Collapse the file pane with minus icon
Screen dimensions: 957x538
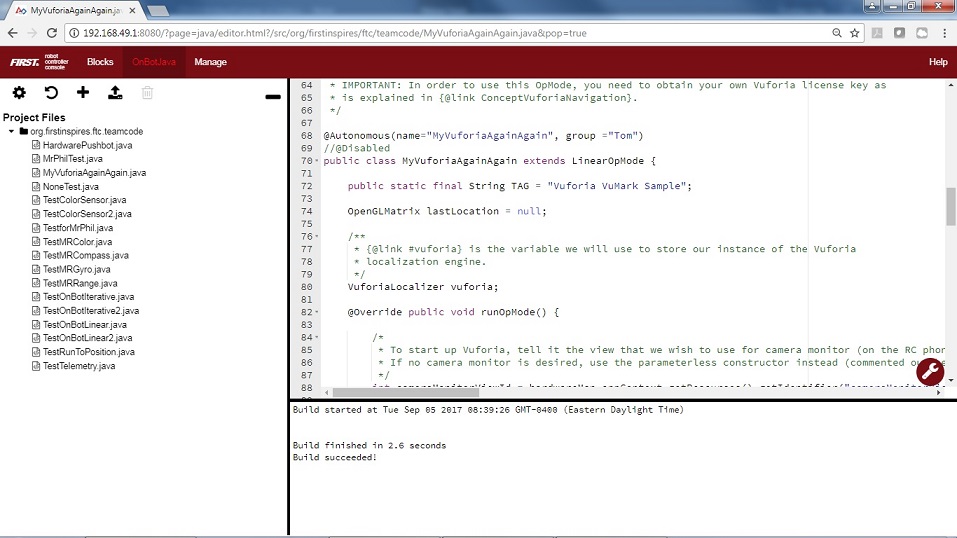coord(272,97)
